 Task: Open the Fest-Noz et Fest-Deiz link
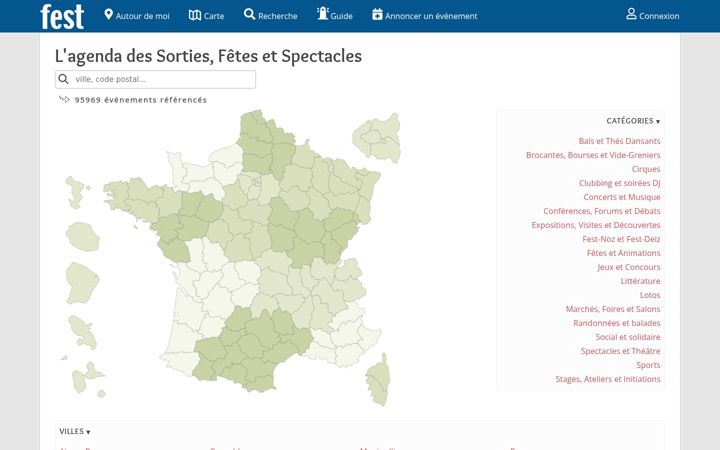coord(621,239)
